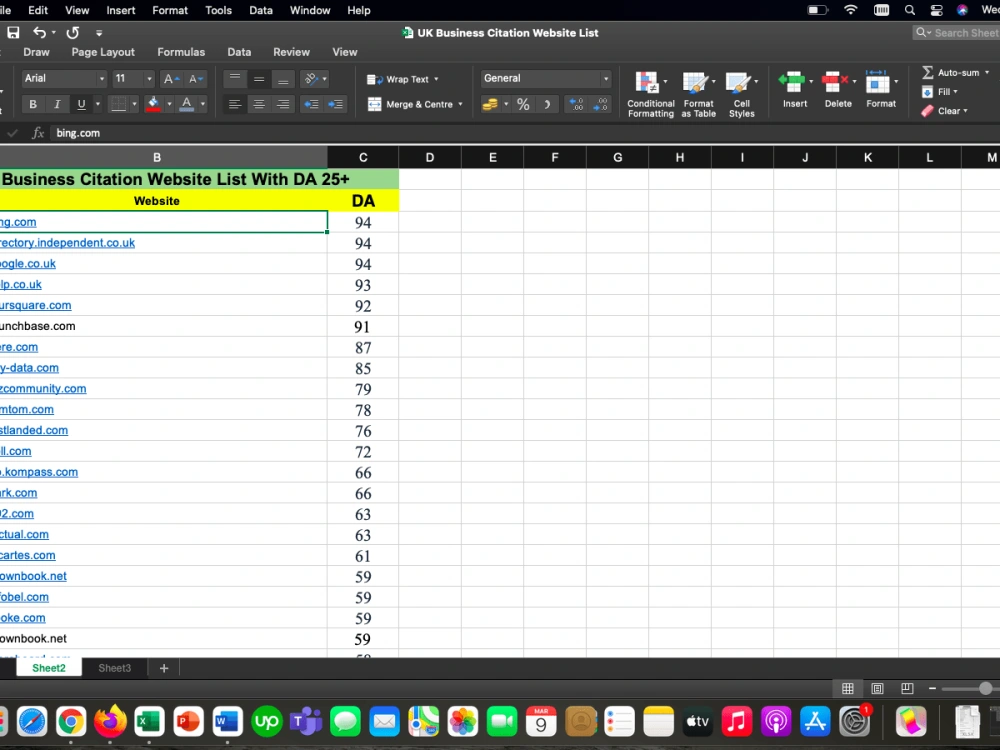Align cell text left
1000x750 pixels.
[235, 104]
